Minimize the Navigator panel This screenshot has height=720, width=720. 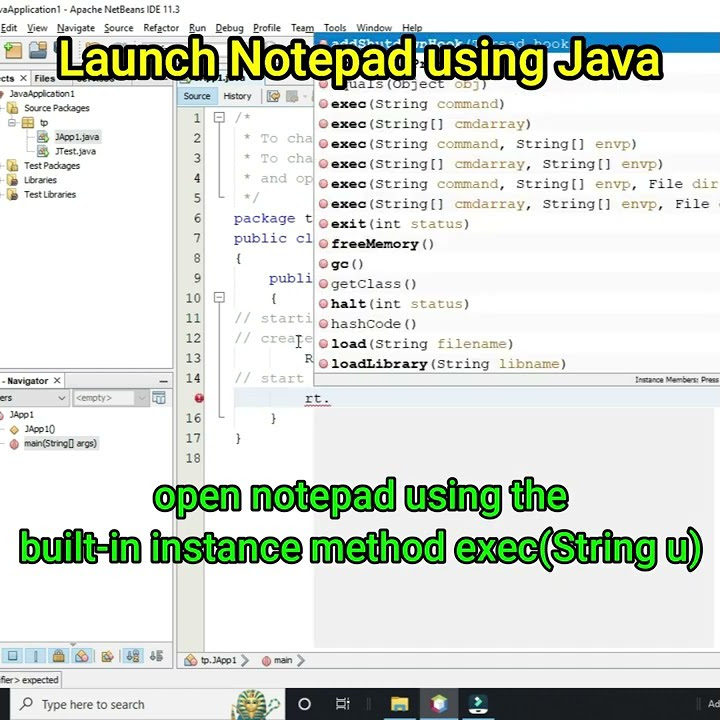click(163, 381)
